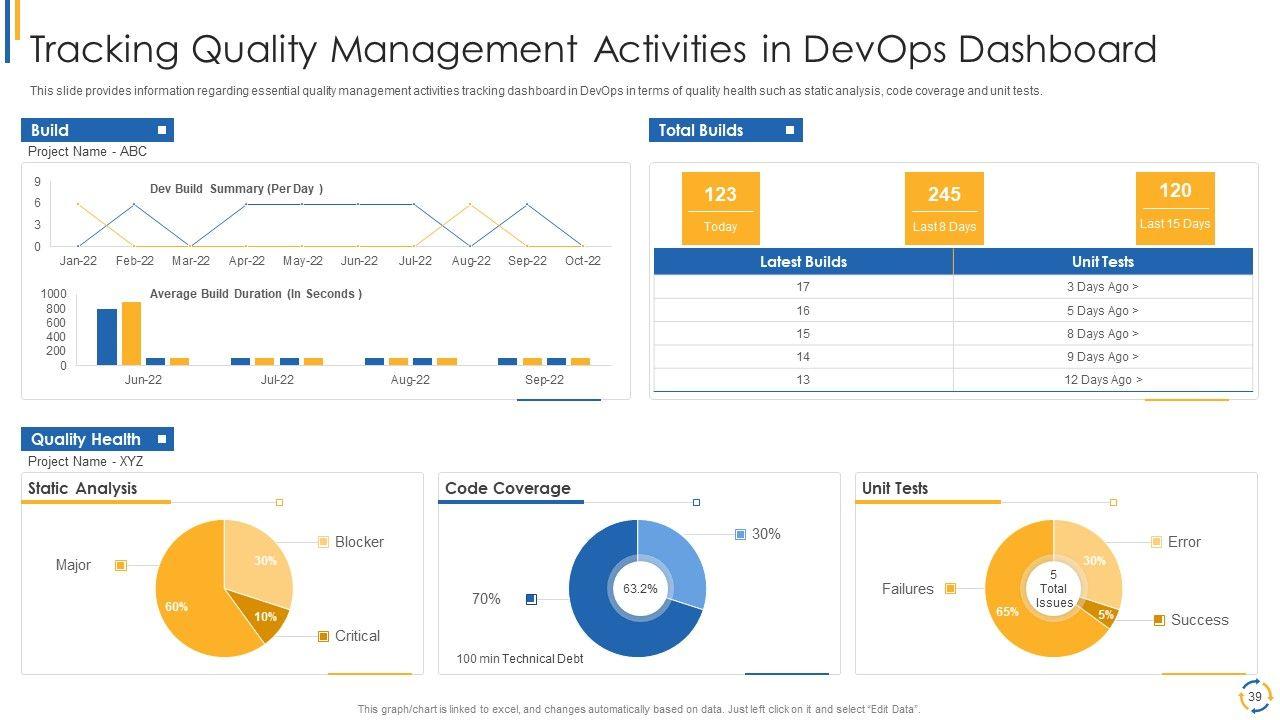Click the square marker on Unit Tests underline

click(1113, 502)
